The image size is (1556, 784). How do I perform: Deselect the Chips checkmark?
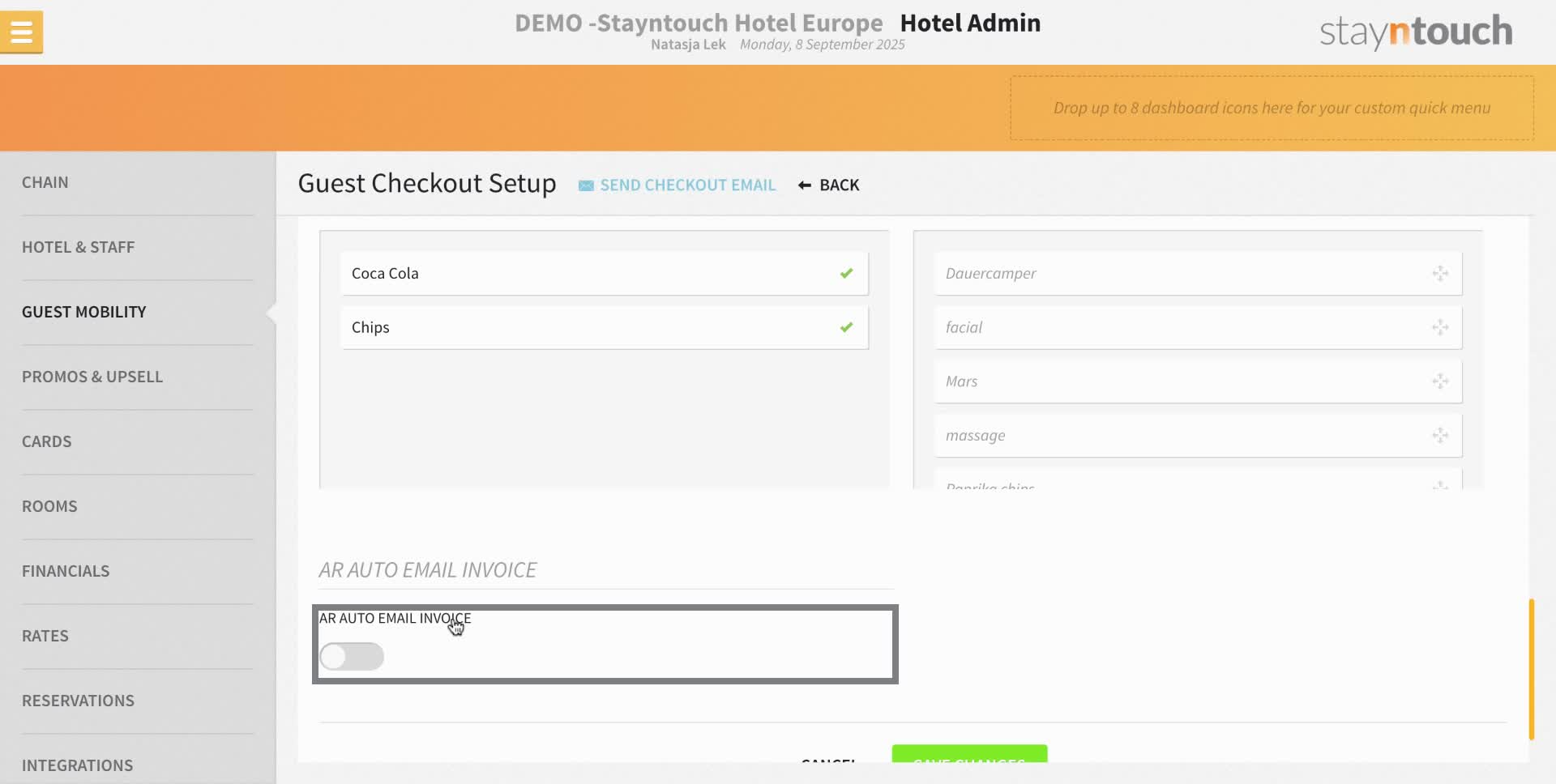847,327
